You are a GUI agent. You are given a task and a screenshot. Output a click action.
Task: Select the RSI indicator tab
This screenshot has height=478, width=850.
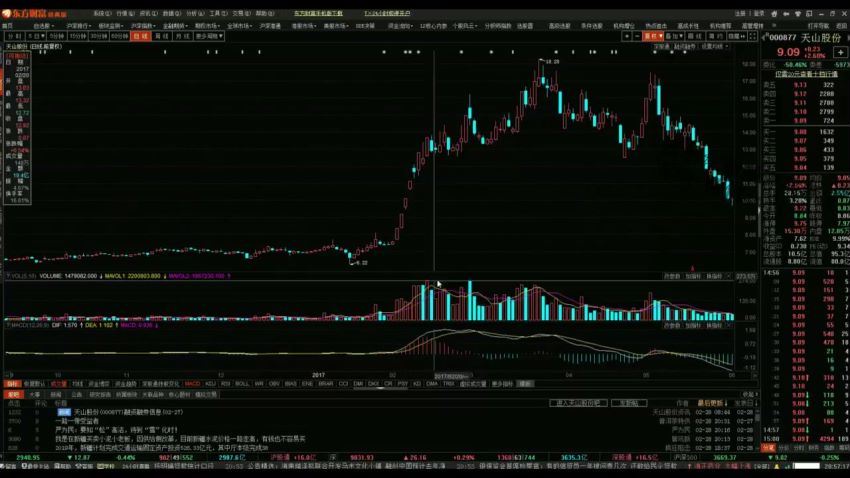(x=226, y=384)
